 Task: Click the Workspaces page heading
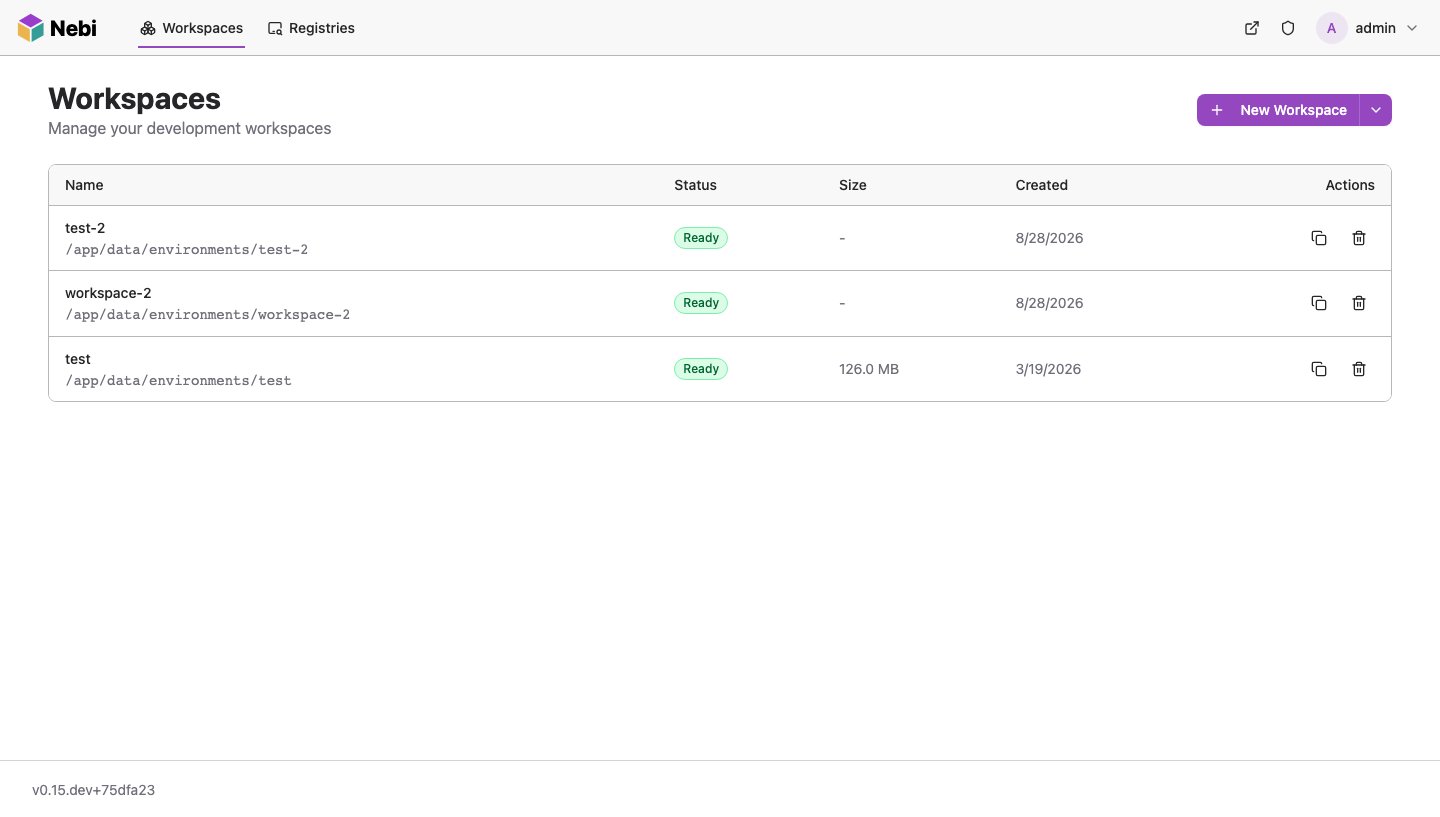[x=134, y=99]
